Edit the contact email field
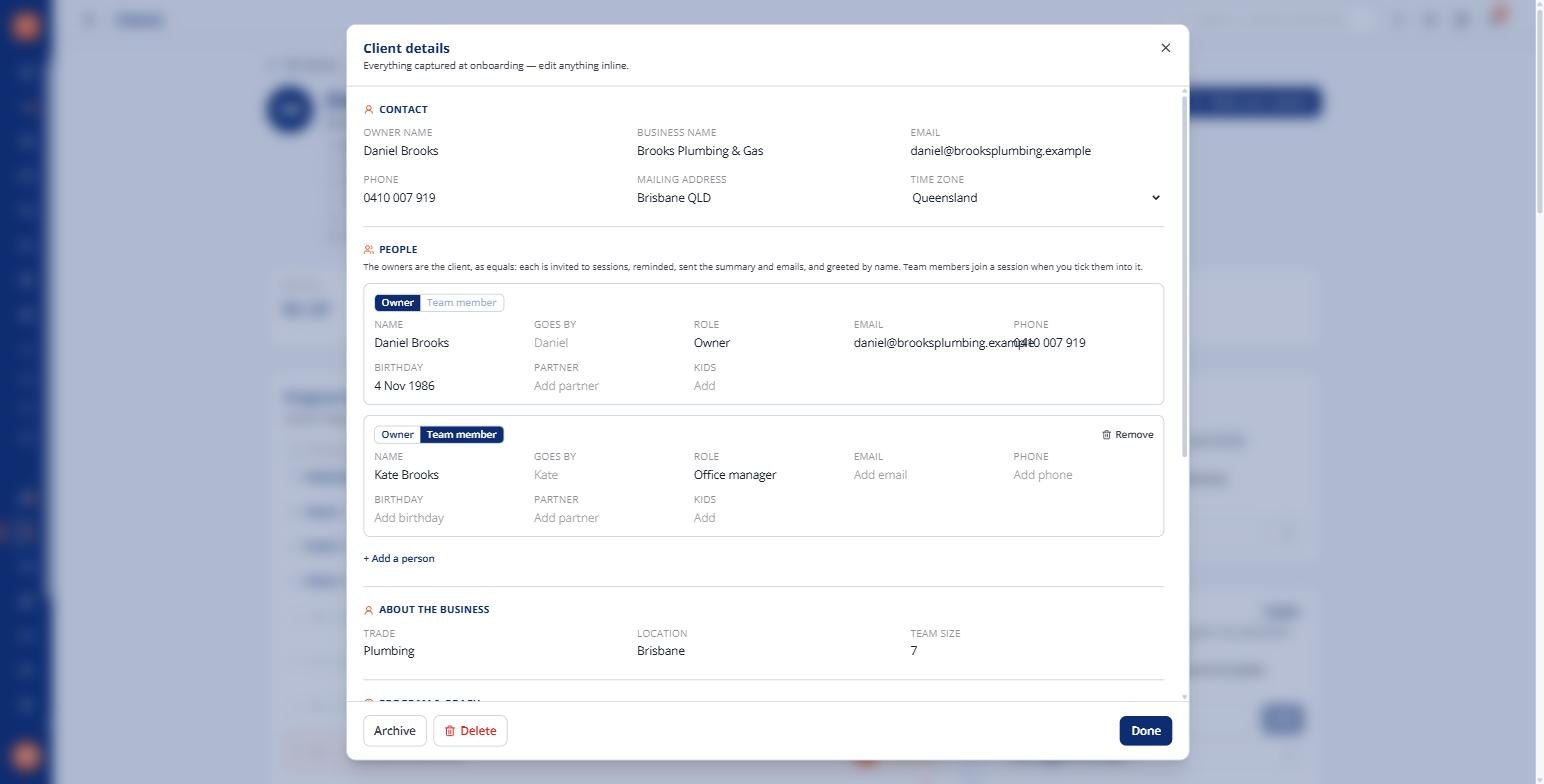Screen dimensions: 1544x784 (x=1036, y=151)
